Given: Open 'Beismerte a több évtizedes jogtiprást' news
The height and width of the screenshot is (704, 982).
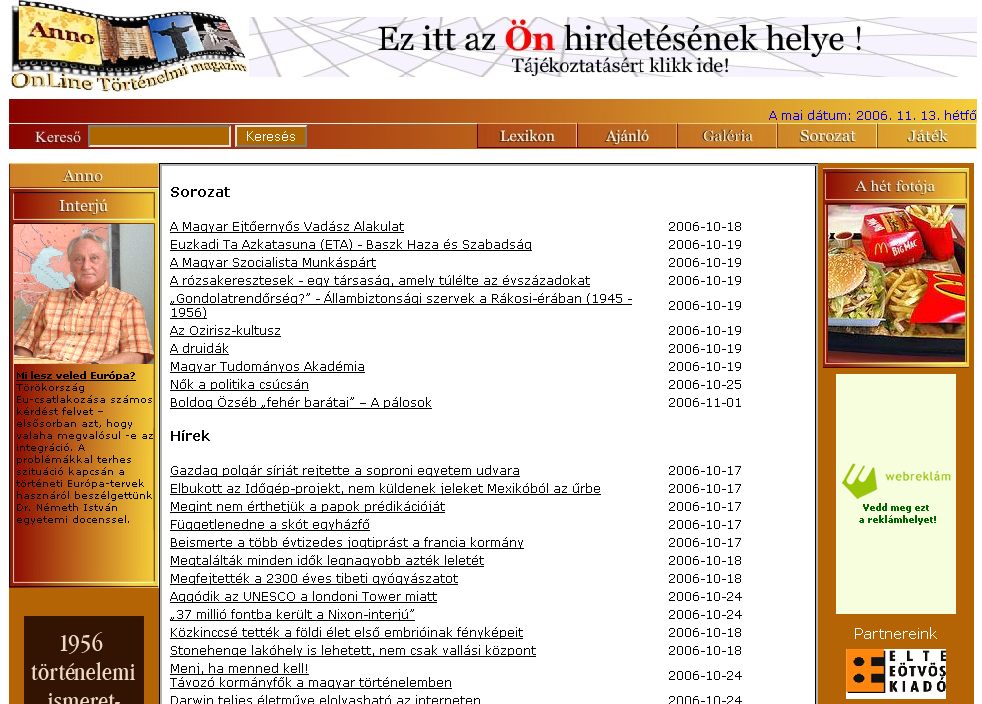Looking at the screenshot, I should pos(346,544).
